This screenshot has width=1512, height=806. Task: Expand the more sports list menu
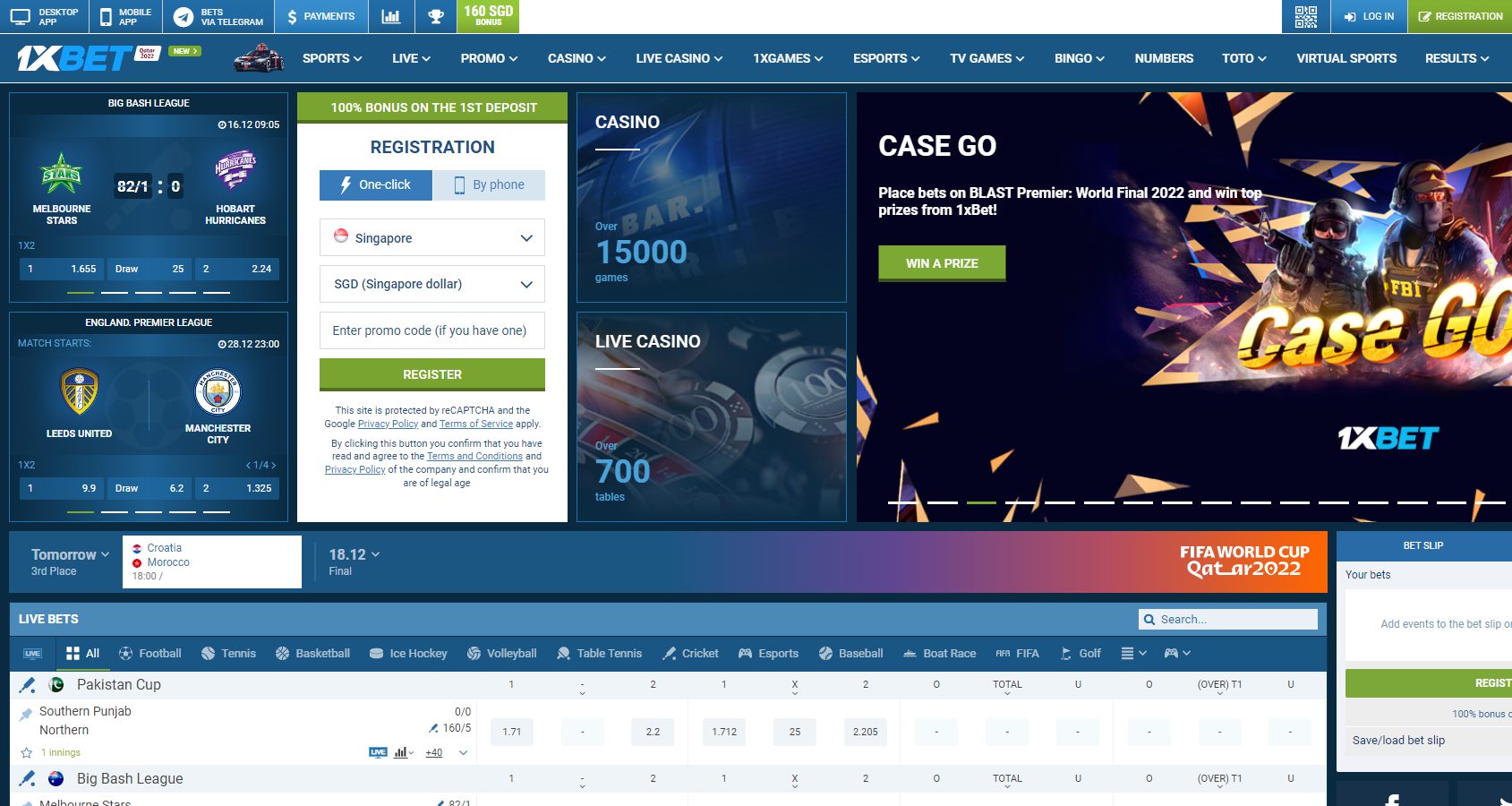1133,654
